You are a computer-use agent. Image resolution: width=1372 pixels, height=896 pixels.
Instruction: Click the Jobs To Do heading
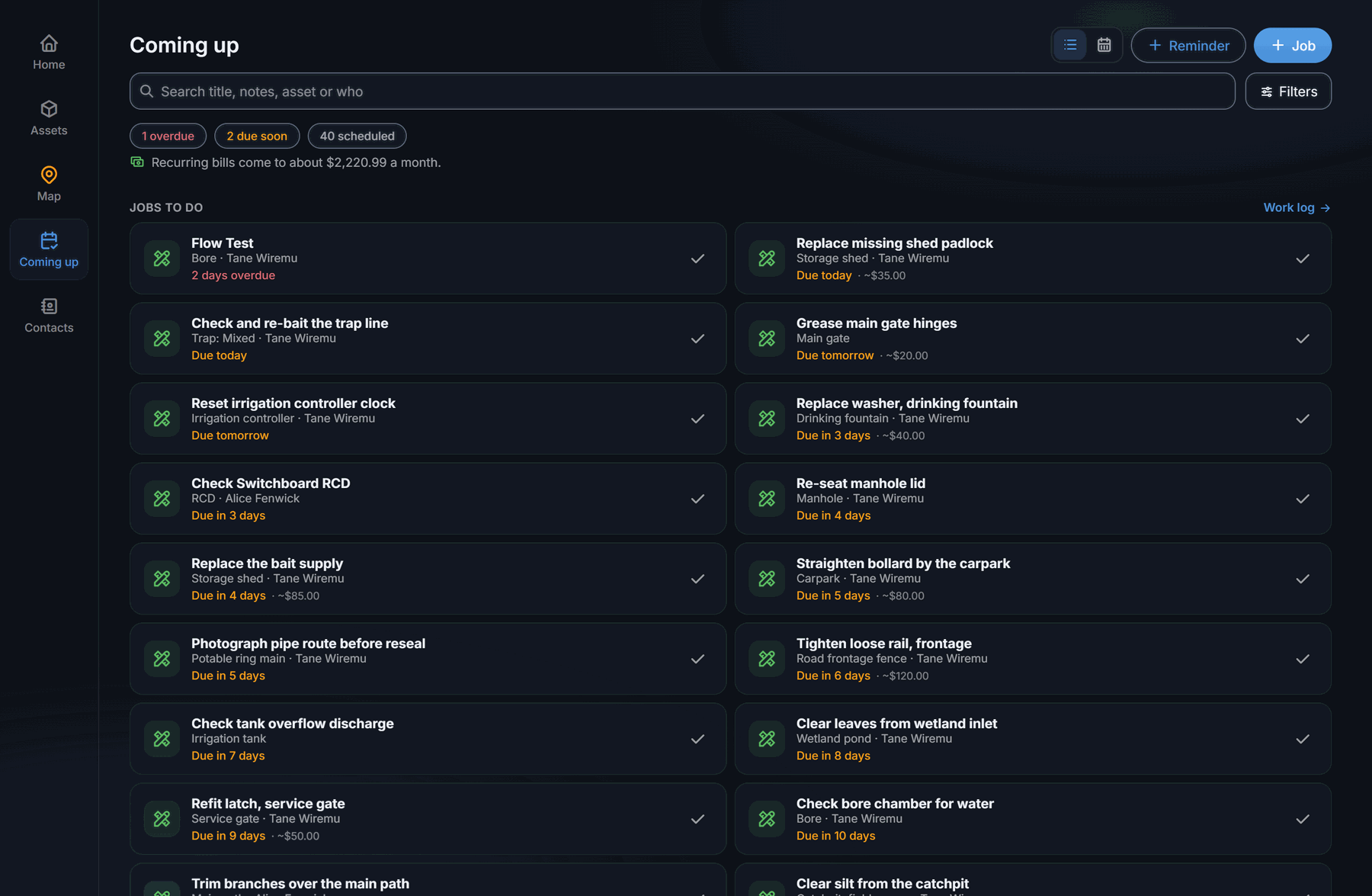[166, 207]
